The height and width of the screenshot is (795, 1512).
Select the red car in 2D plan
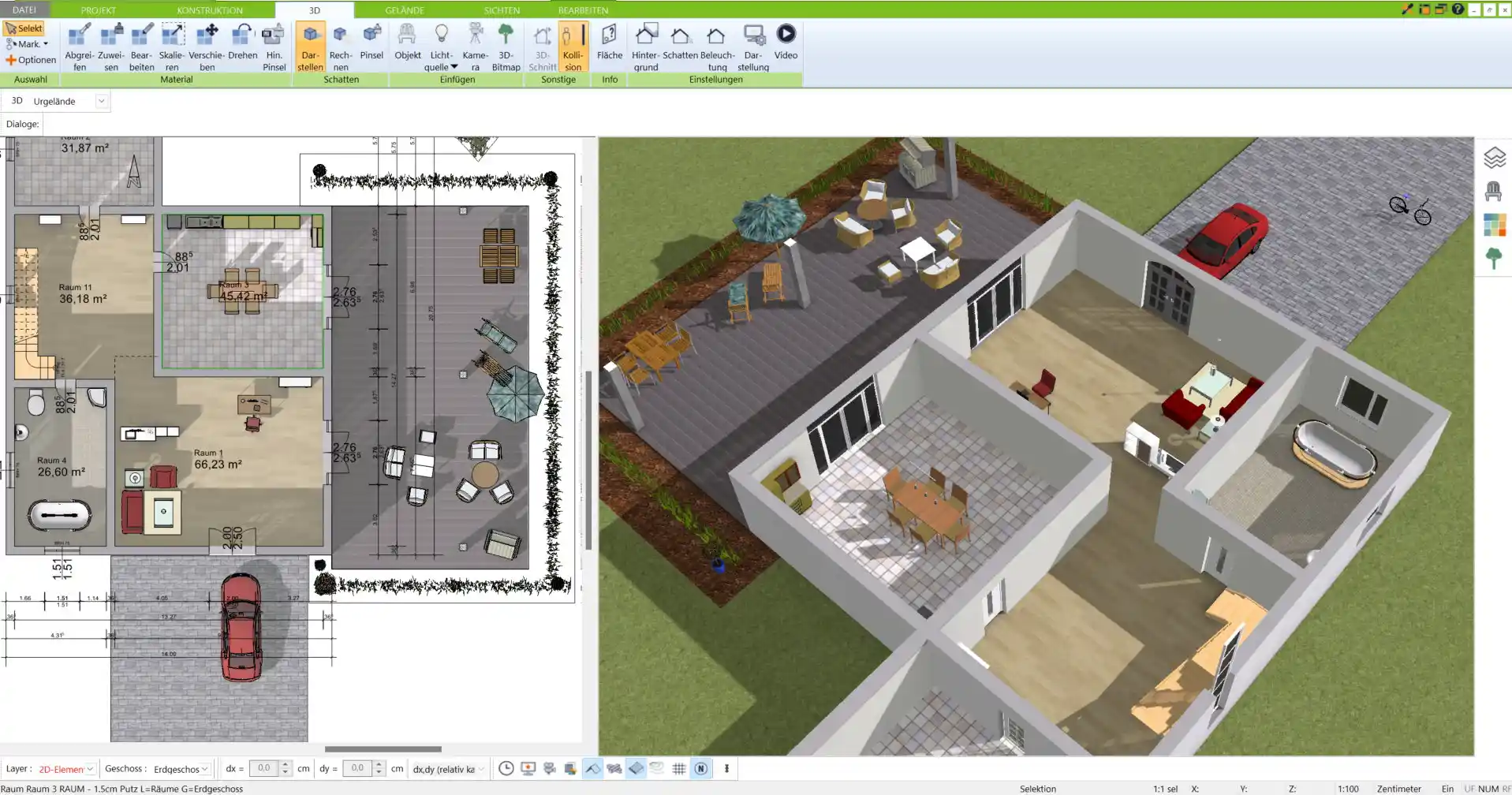[x=241, y=627]
